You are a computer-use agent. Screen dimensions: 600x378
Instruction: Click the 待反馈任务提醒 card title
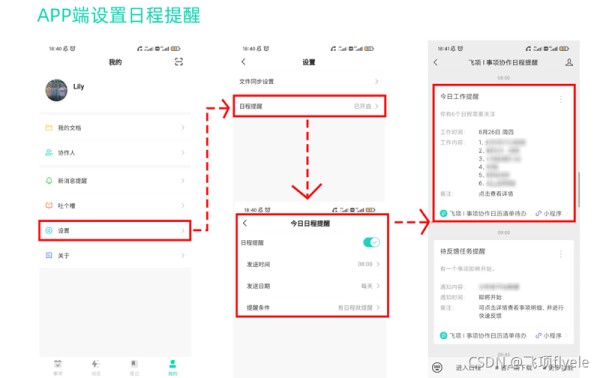(x=463, y=251)
